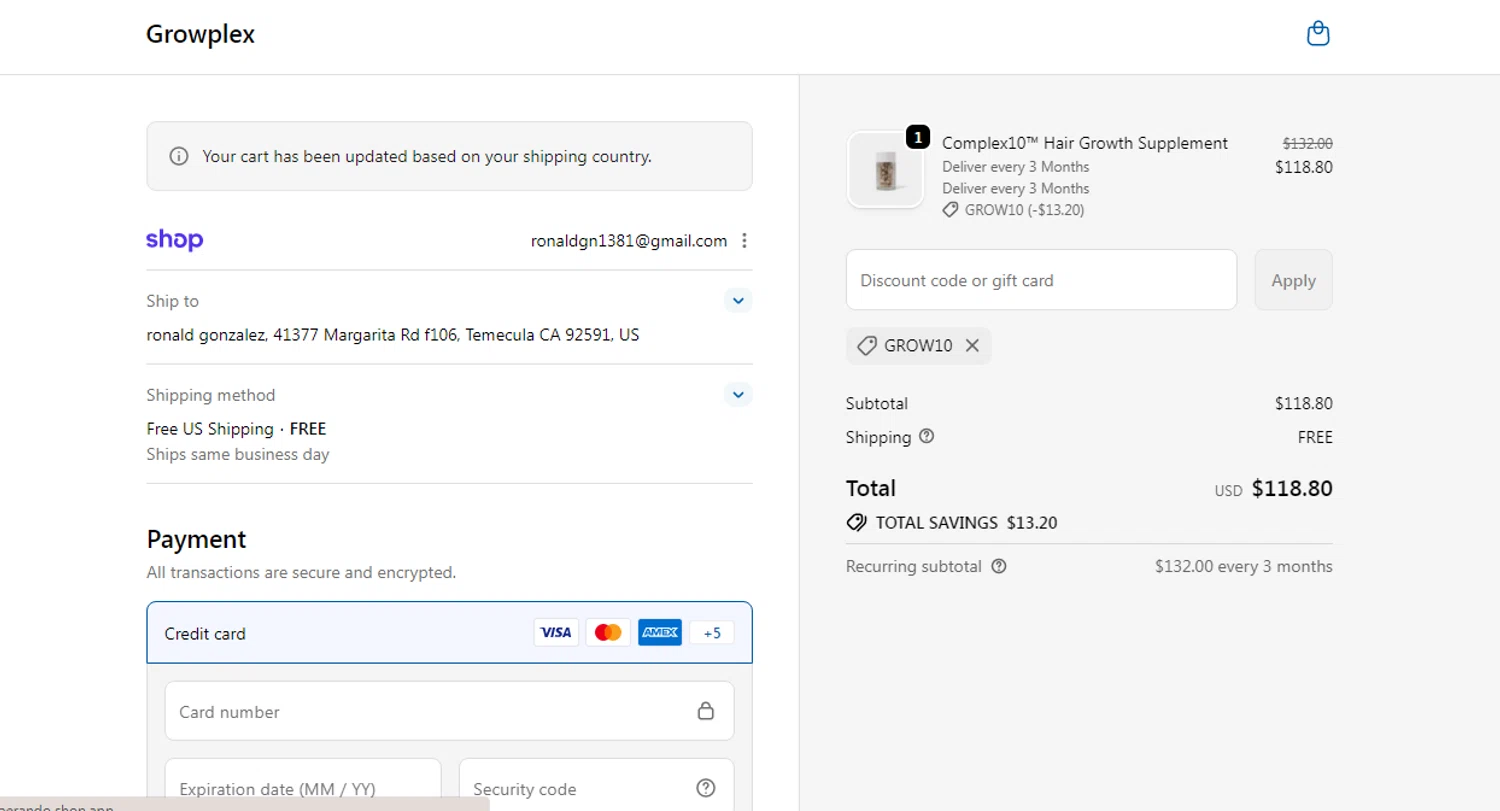
Task: Click Ships same business day text
Action: tap(238, 454)
